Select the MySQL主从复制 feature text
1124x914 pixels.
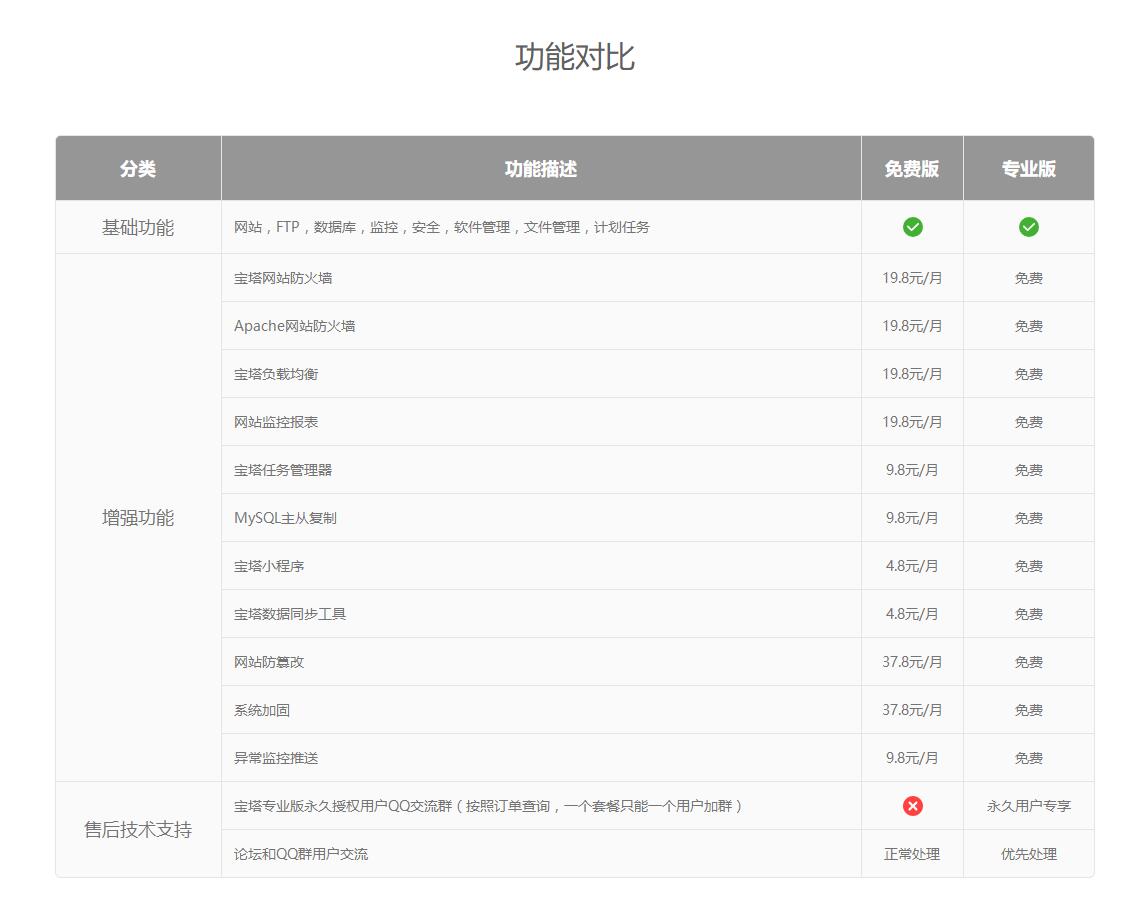285,518
